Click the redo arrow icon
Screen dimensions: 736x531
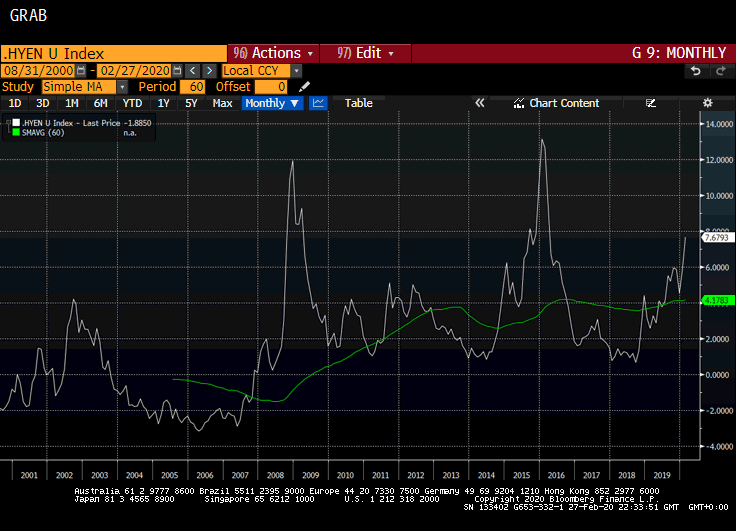719,71
